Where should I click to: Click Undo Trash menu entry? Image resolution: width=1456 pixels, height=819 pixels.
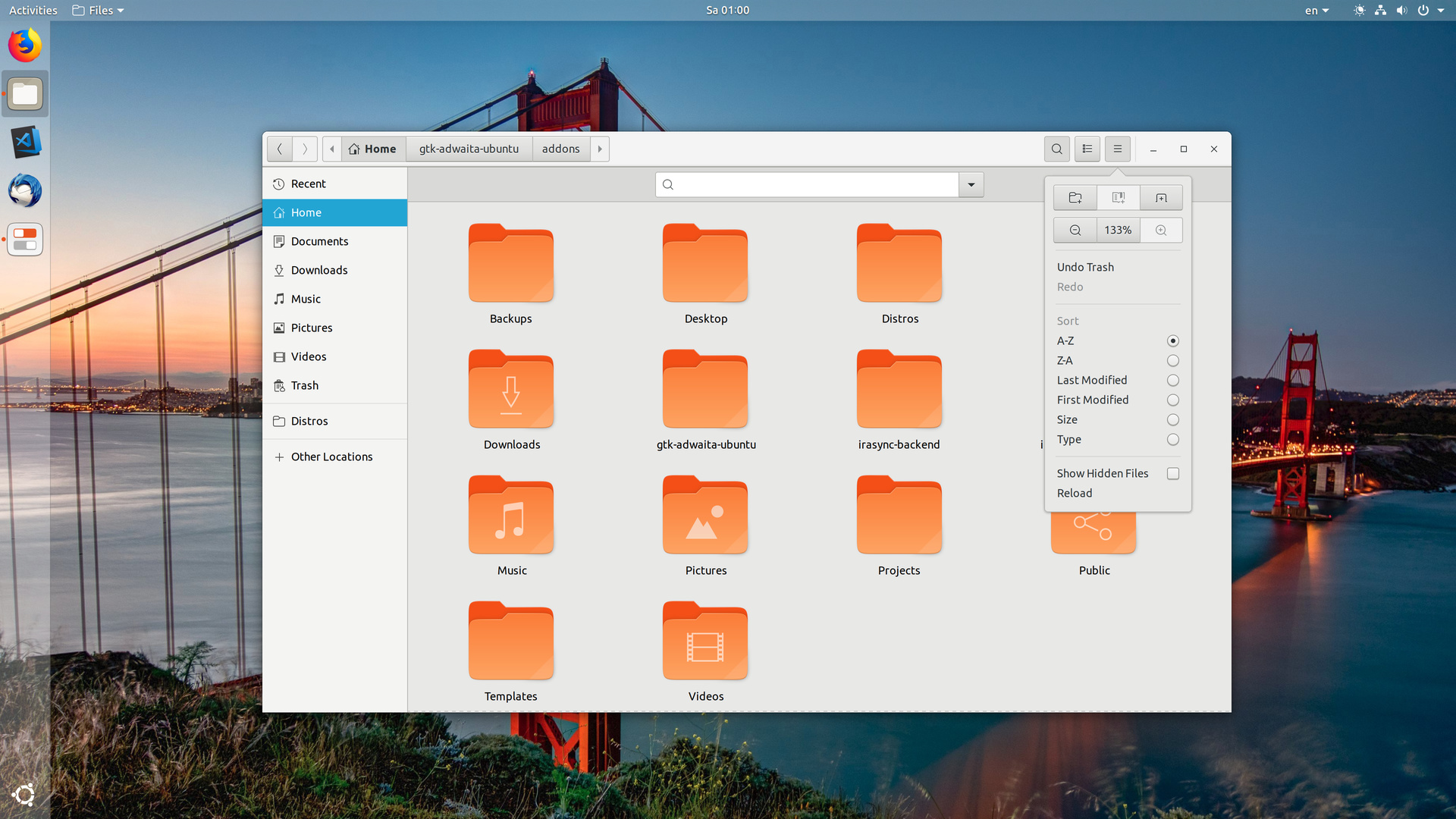tap(1085, 268)
